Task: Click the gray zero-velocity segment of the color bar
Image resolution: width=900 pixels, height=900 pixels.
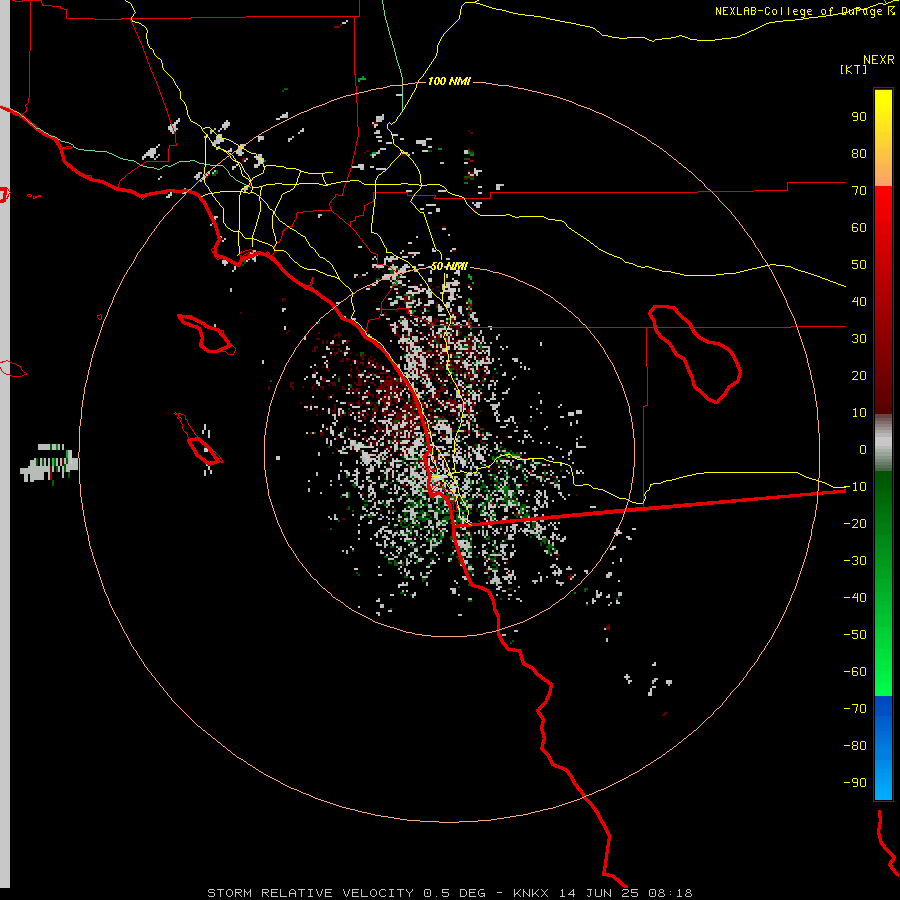Action: tap(883, 443)
